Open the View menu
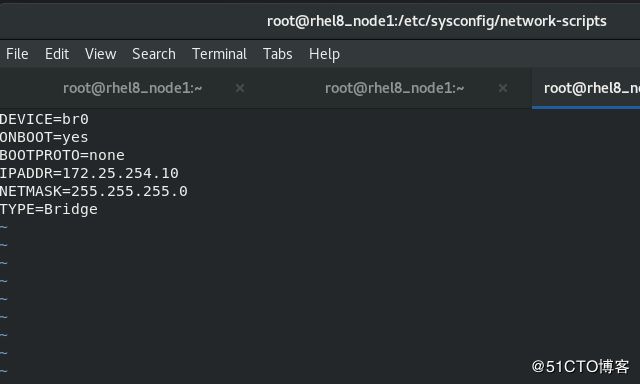Viewport: 640px width, 384px height. click(x=100, y=54)
